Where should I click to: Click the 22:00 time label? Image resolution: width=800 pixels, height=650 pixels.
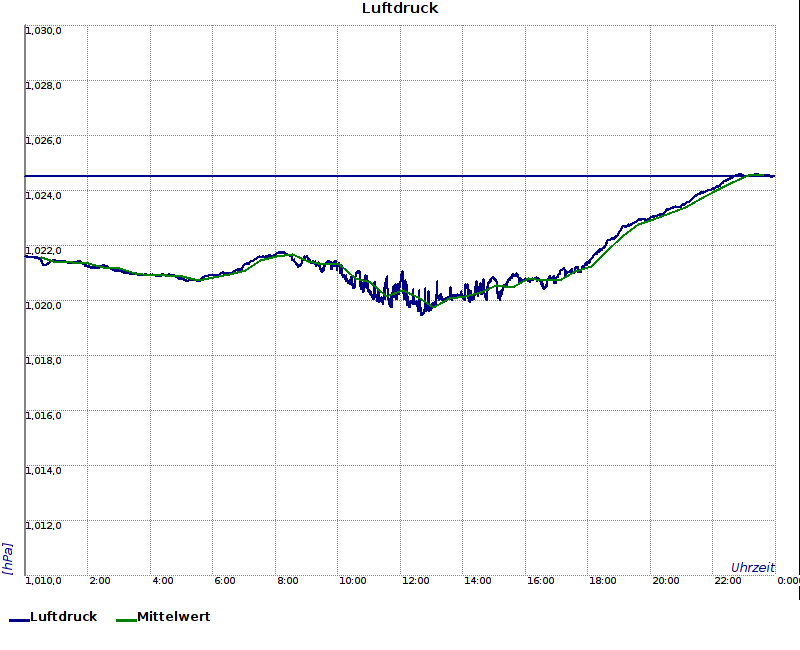pyautogui.click(x=728, y=581)
